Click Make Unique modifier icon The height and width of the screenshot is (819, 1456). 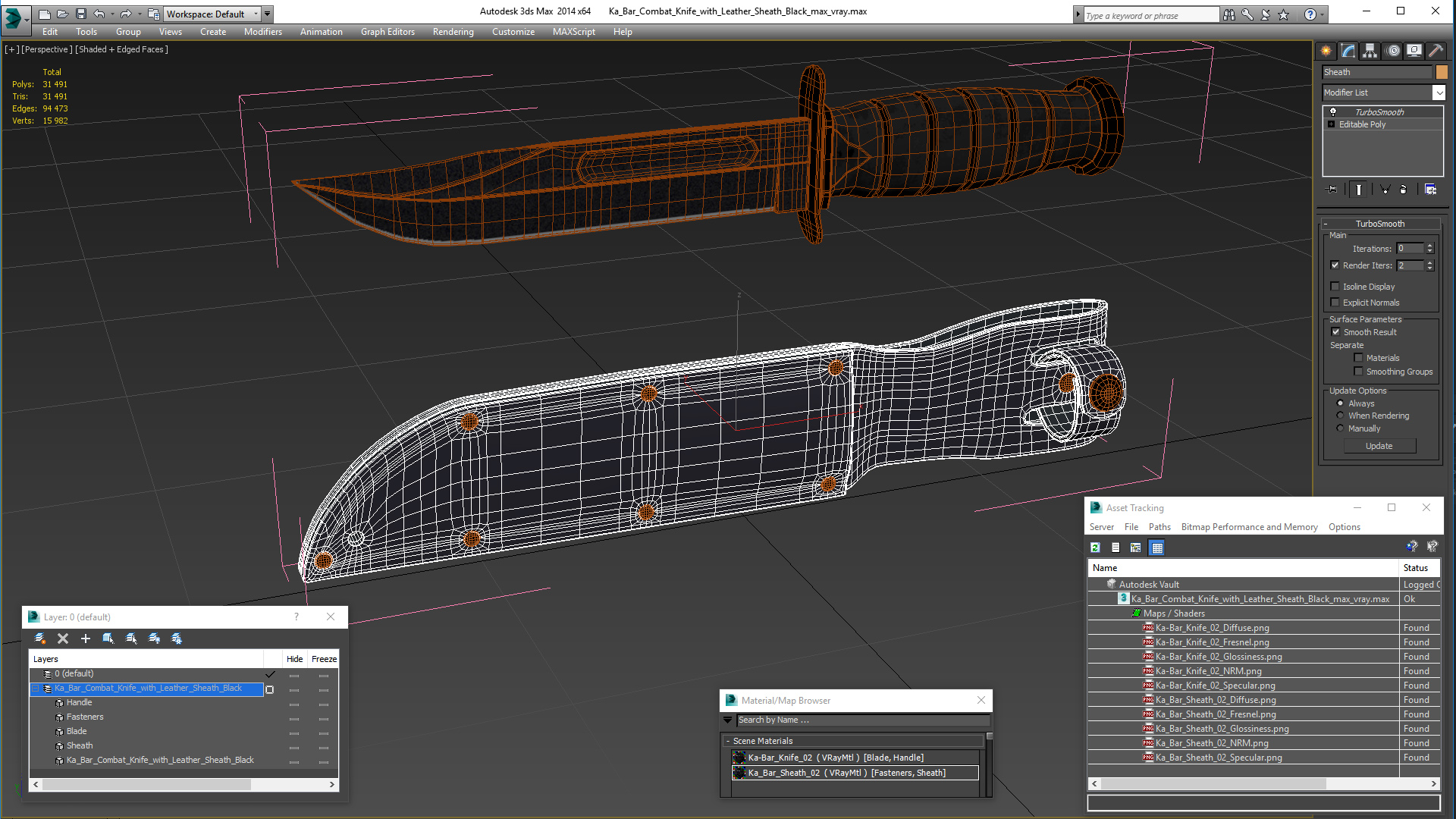pos(1385,190)
